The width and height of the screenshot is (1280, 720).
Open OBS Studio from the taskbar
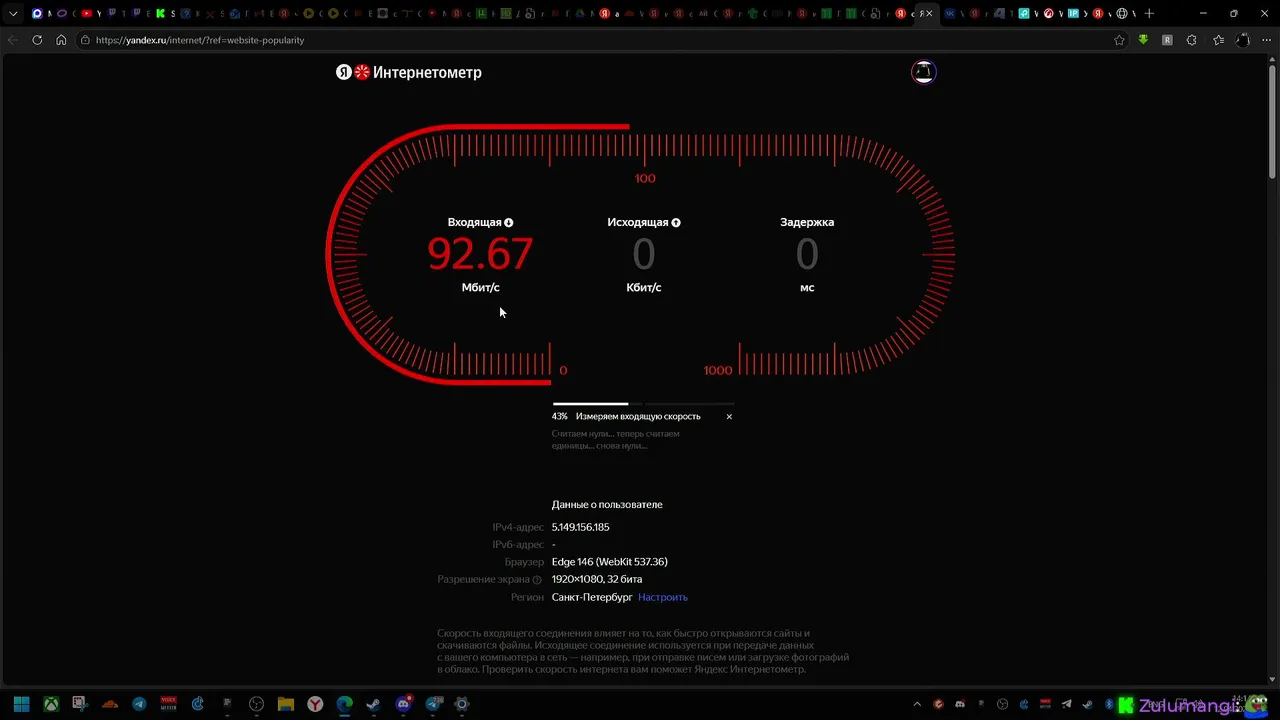[257, 704]
